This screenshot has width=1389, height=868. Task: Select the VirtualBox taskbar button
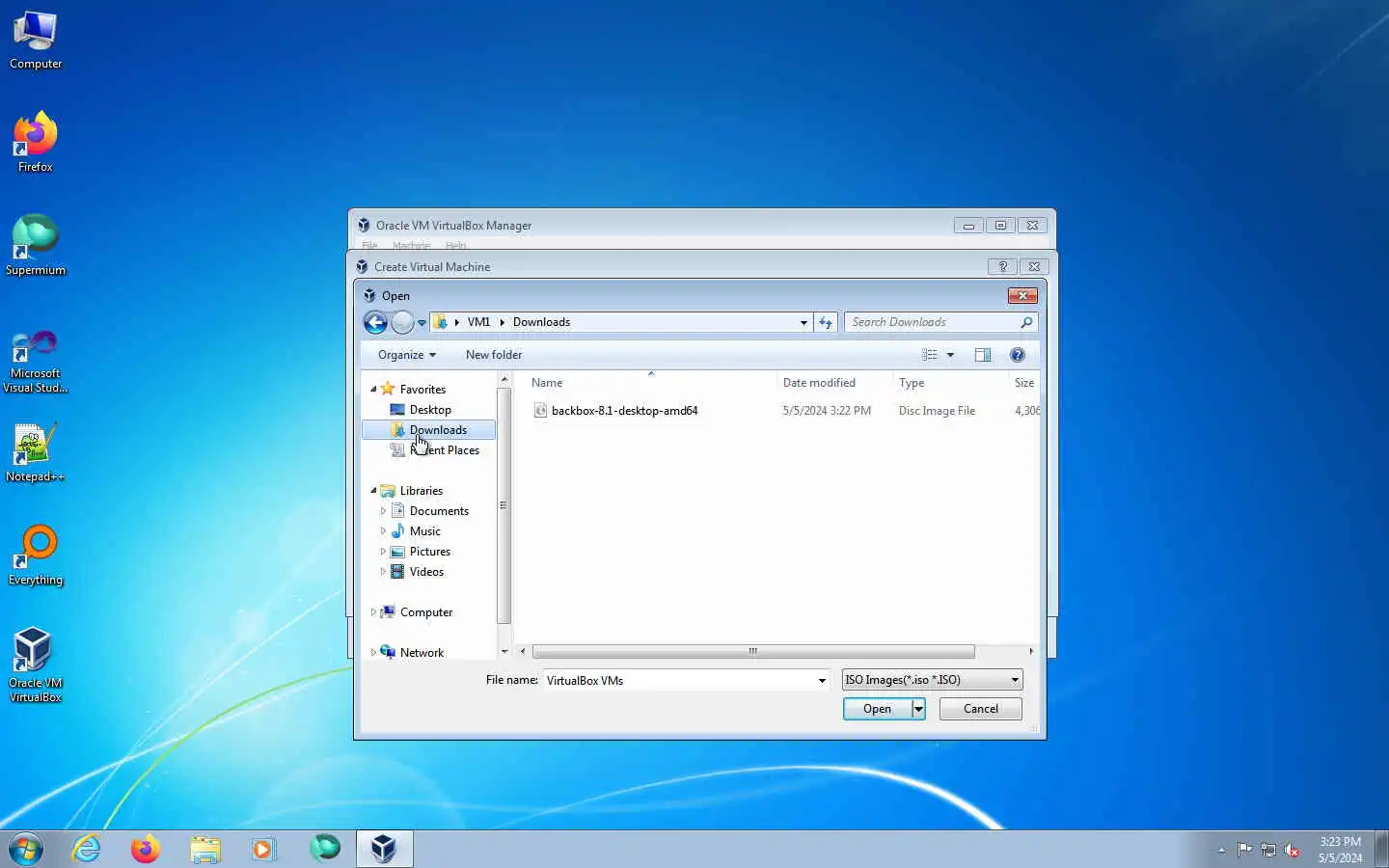pos(384,849)
